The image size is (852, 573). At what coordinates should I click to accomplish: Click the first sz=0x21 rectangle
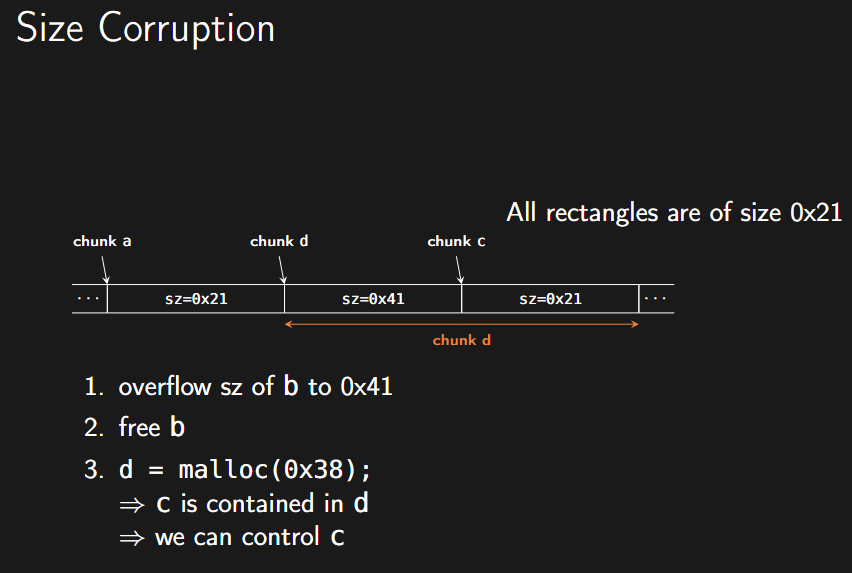(x=196, y=299)
